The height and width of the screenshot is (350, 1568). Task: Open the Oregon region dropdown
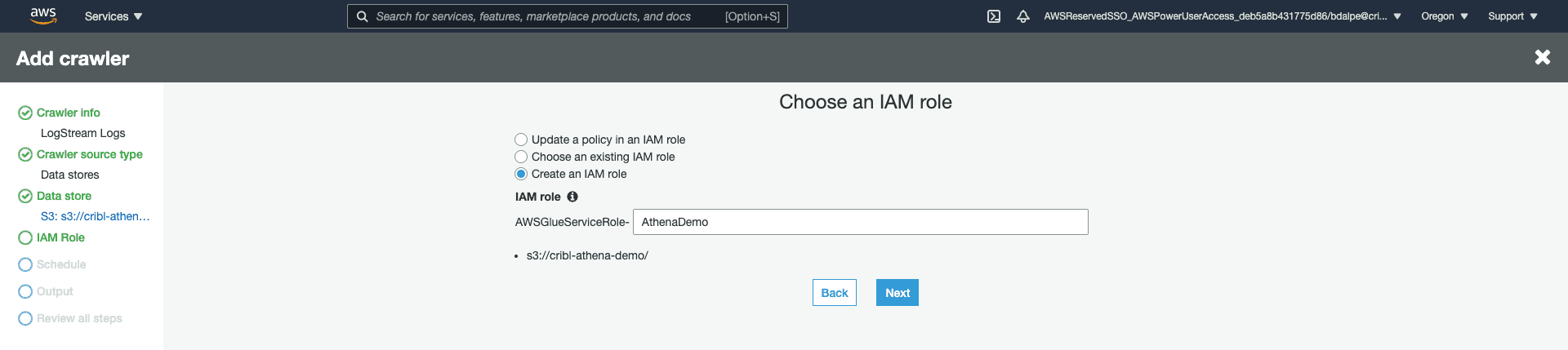point(1444,16)
